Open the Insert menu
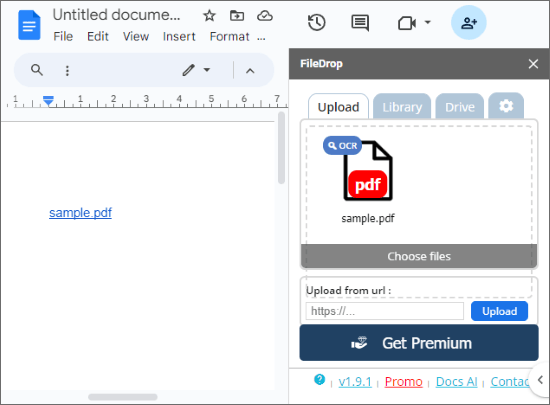 click(179, 36)
